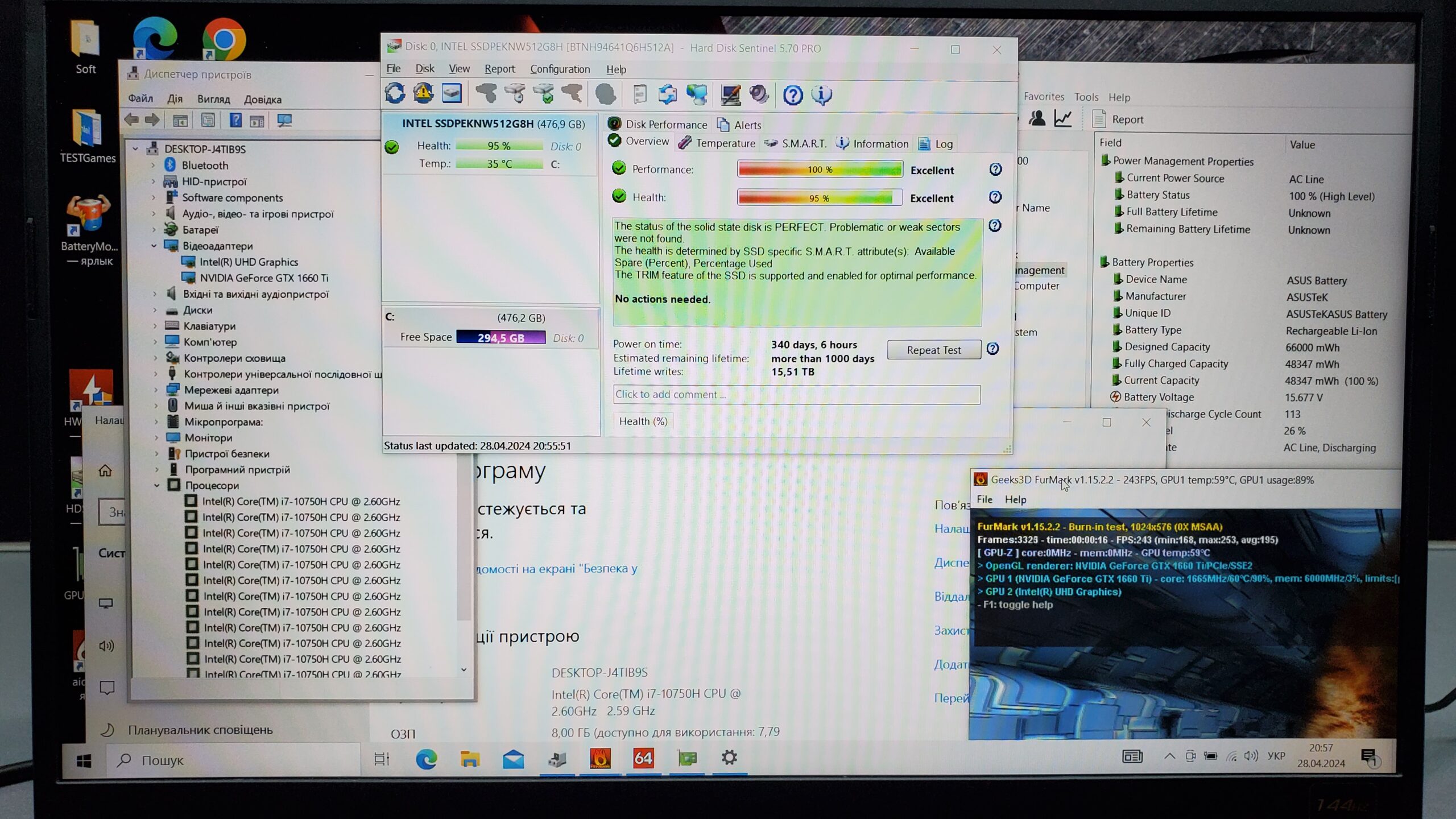Click the monitor scan icon in Device Manager toolbar

(x=284, y=121)
